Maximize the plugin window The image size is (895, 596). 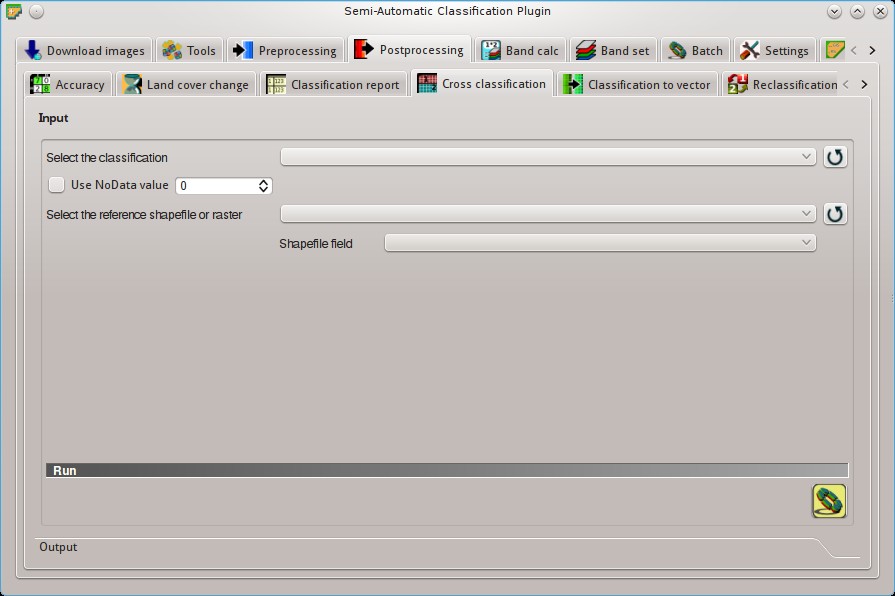tap(857, 11)
